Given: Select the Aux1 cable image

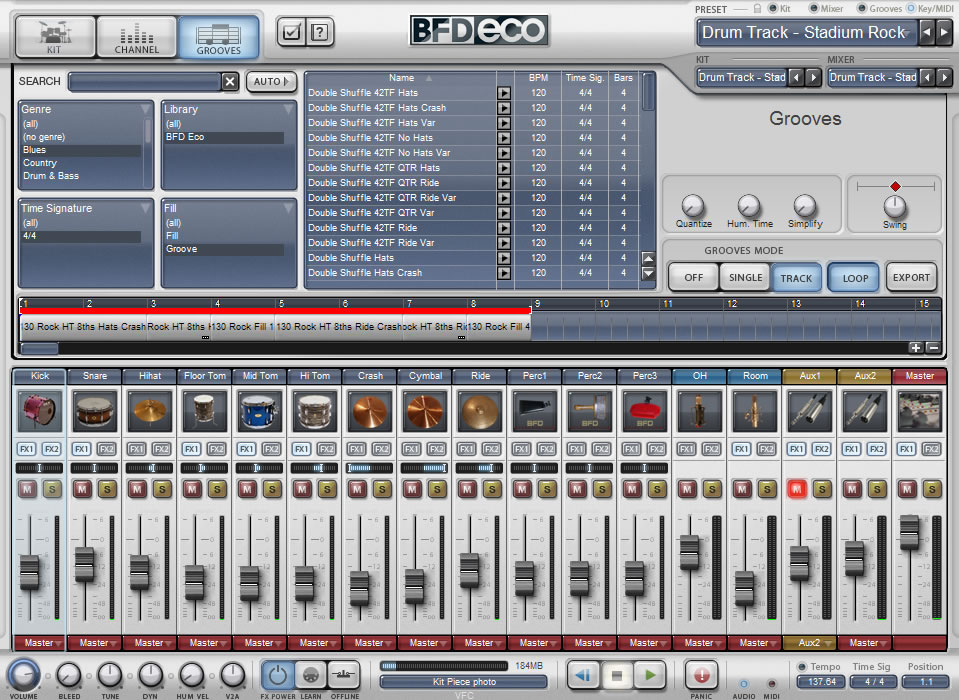Looking at the screenshot, I should 810,411.
